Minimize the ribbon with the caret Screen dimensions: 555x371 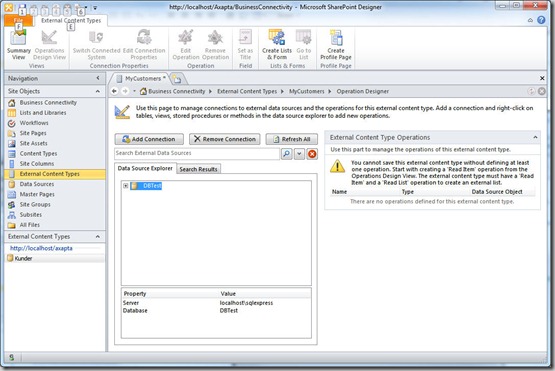(x=530, y=21)
